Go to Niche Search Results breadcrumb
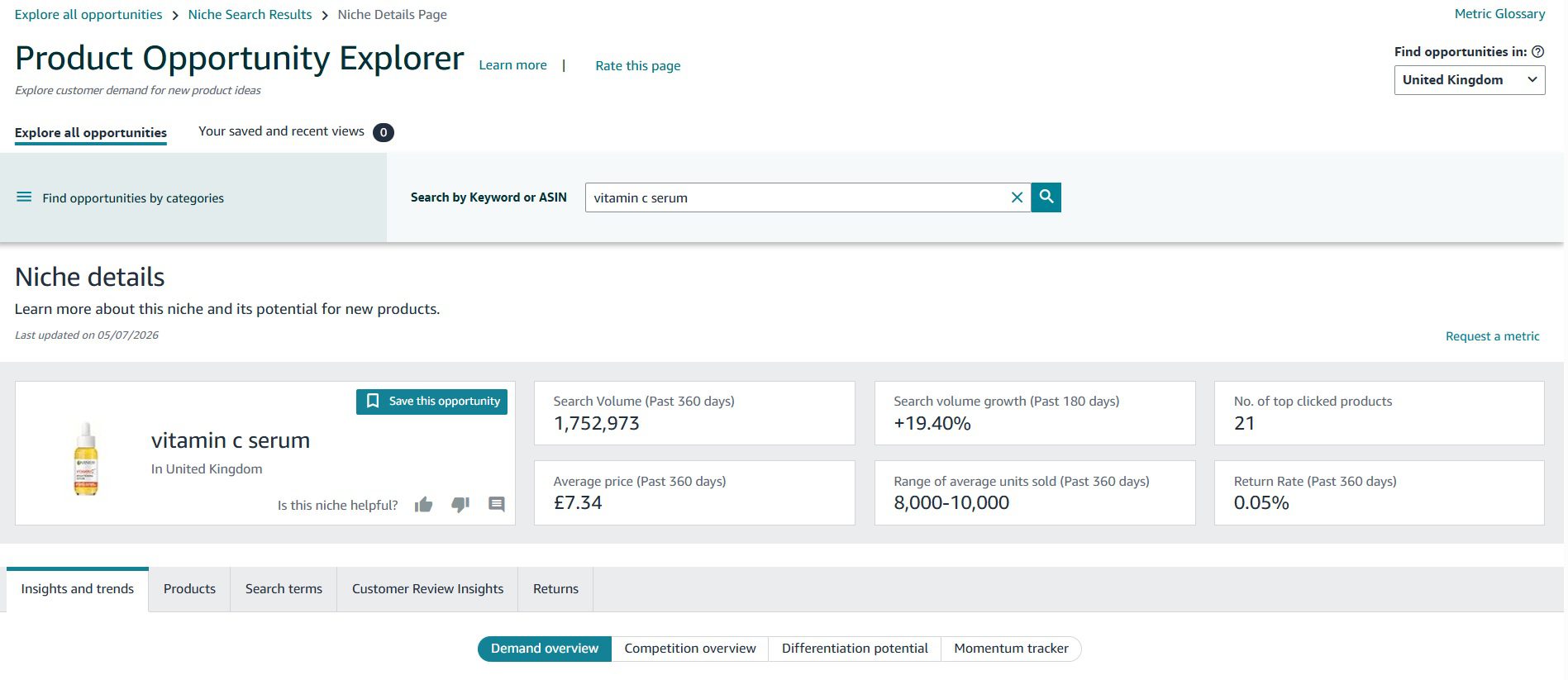1568x680 pixels. coord(250,15)
